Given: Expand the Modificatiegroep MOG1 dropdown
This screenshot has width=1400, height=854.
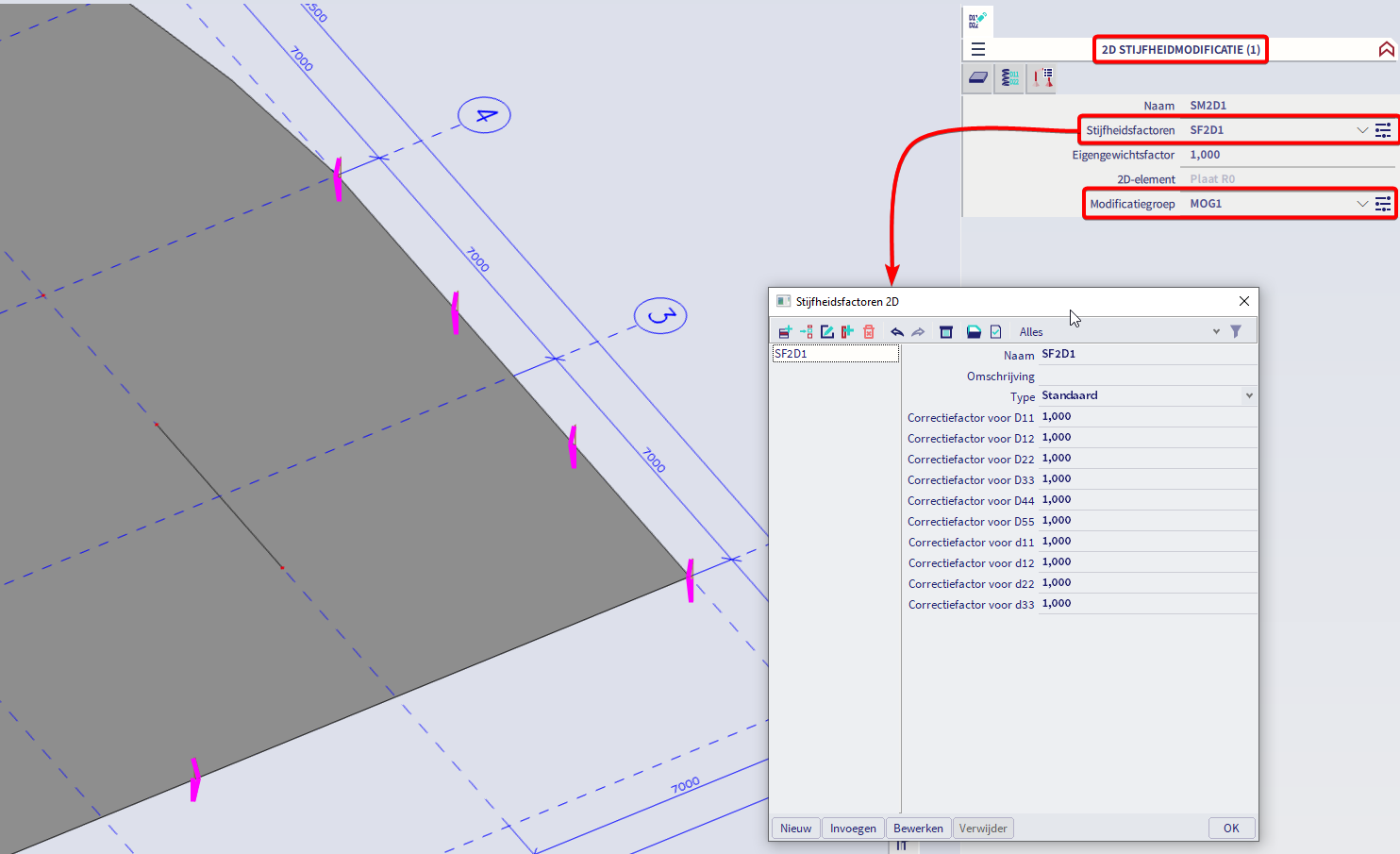Looking at the screenshot, I should [1361, 203].
